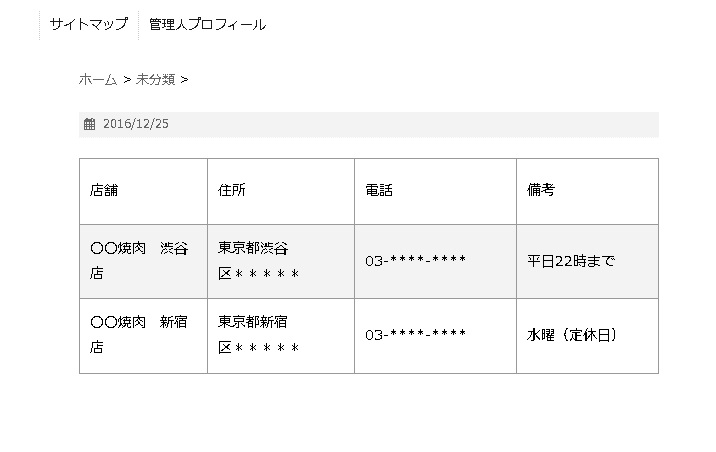This screenshot has width=716, height=452.
Task: Click the phone number in the 新宿店 row
Action: tap(415, 335)
